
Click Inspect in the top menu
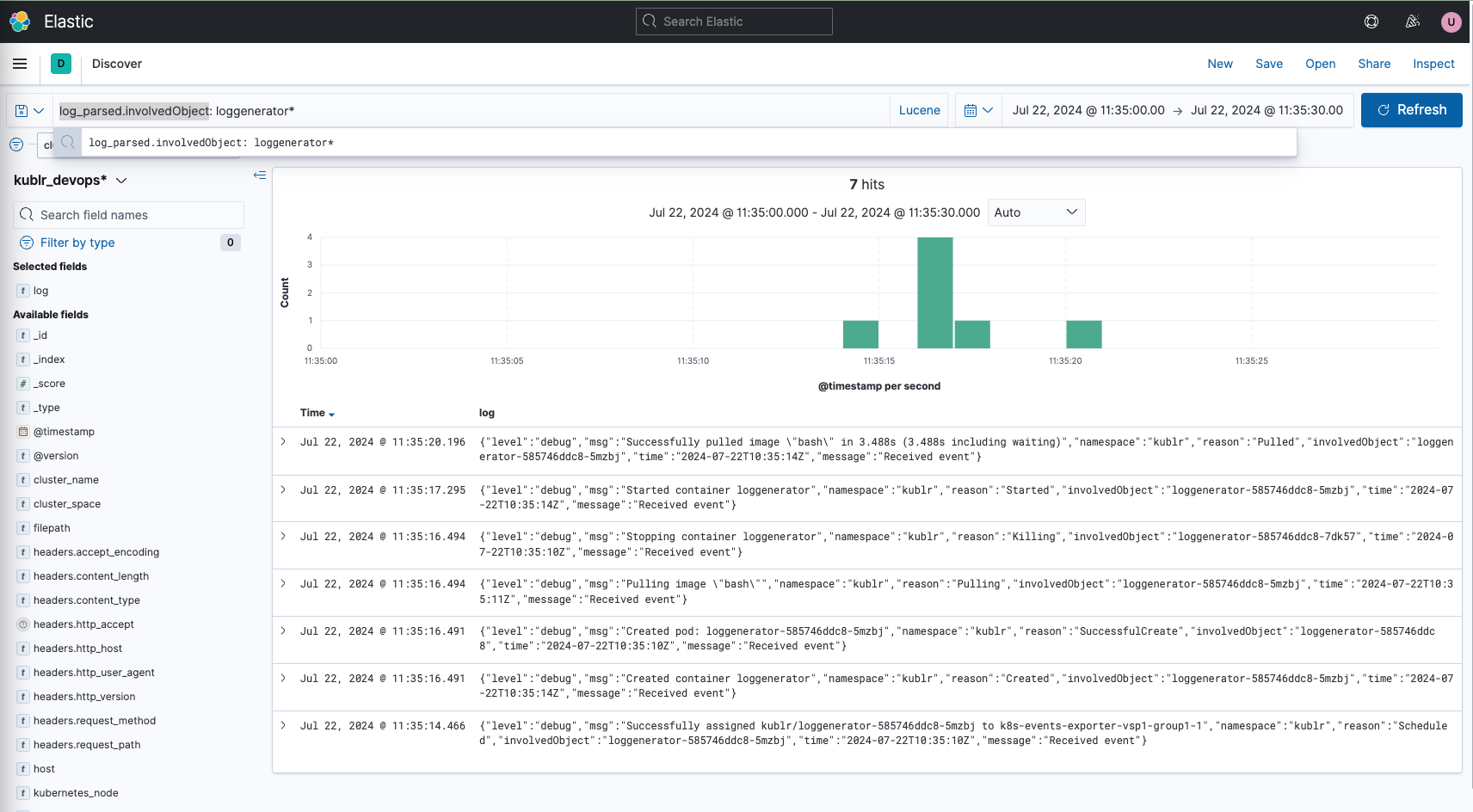click(1433, 64)
